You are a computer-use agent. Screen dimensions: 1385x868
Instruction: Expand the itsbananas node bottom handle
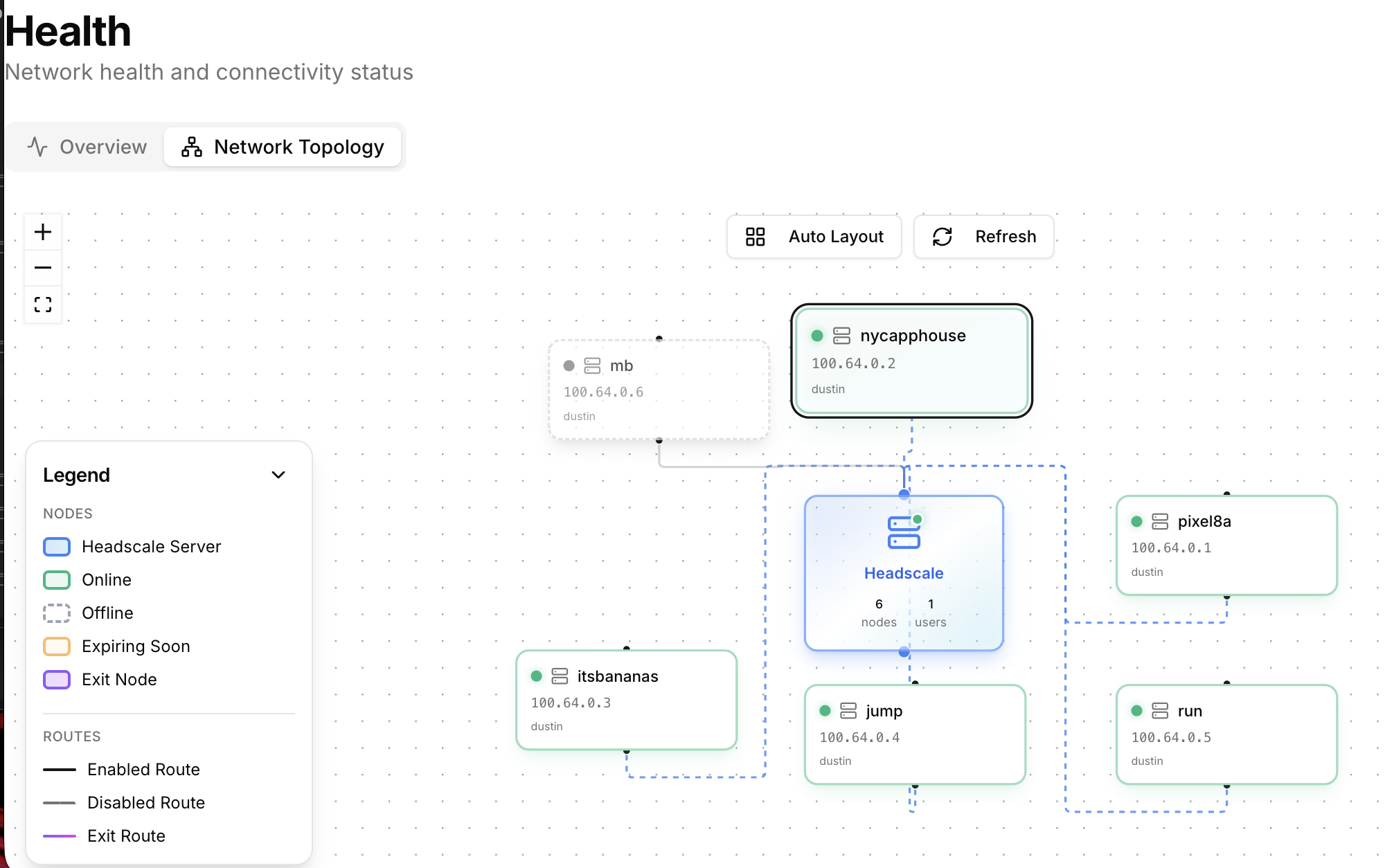(627, 751)
